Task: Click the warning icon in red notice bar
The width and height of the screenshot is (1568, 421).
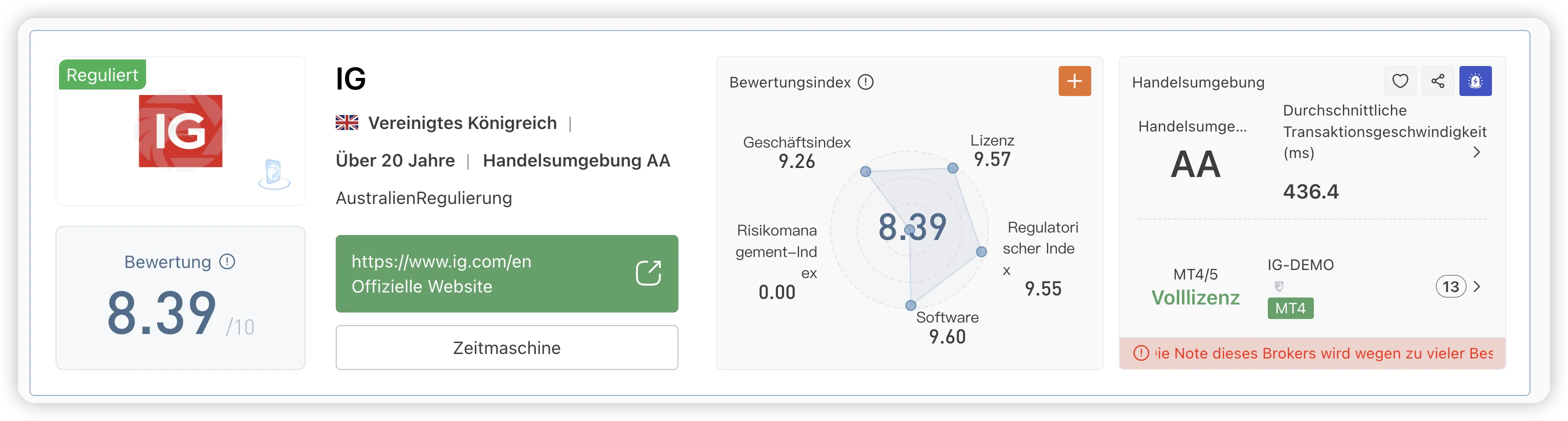Action: (1141, 353)
